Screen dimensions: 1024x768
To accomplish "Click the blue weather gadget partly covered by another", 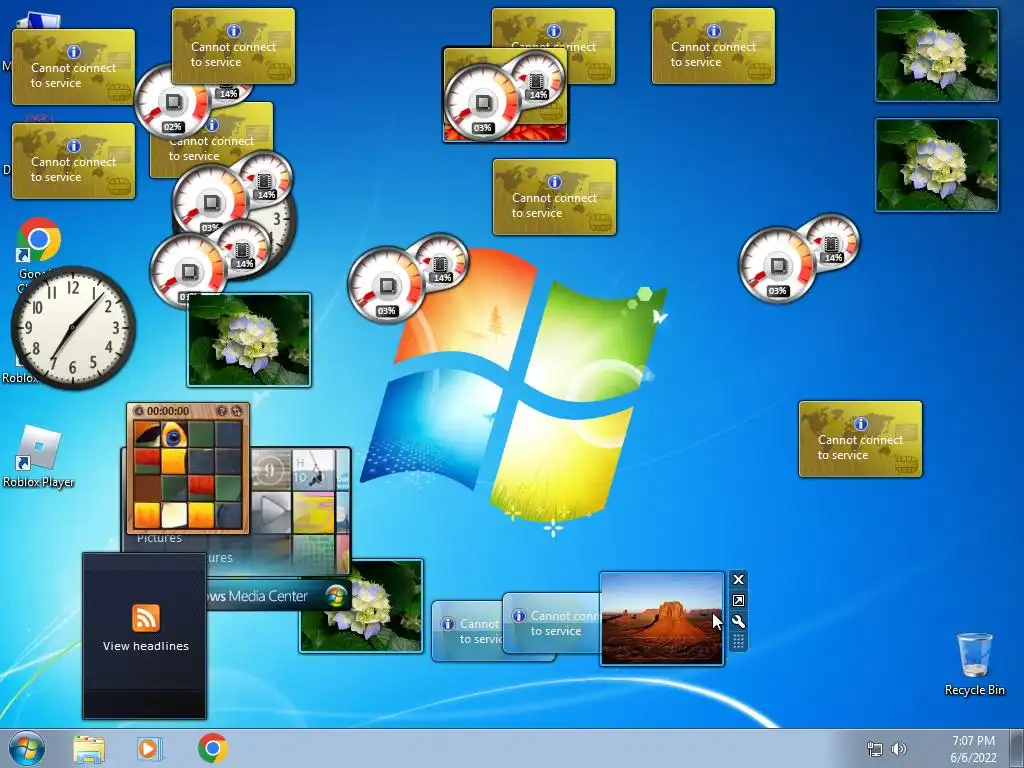I will pyautogui.click(x=467, y=632).
